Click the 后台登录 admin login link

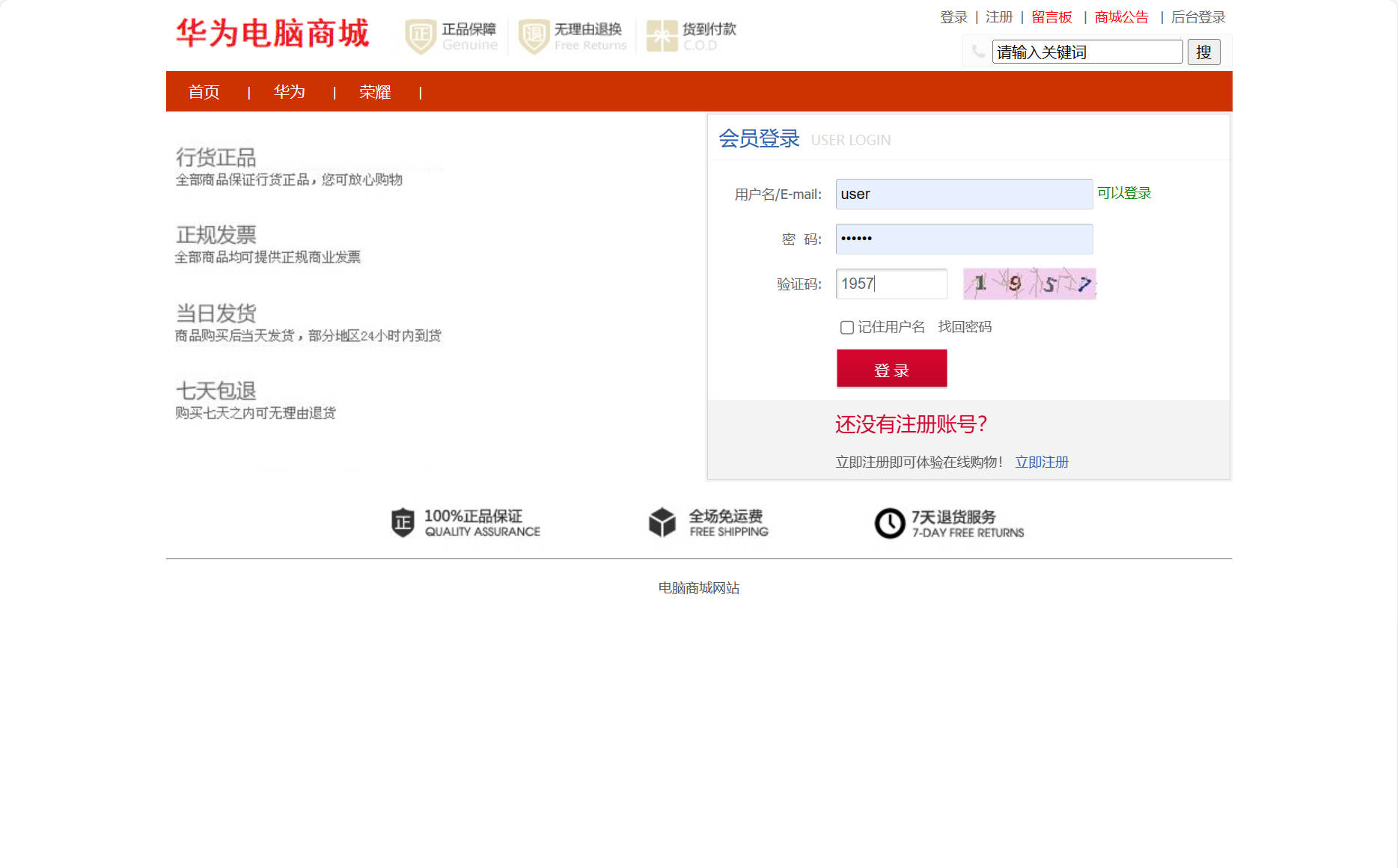[x=1198, y=16]
